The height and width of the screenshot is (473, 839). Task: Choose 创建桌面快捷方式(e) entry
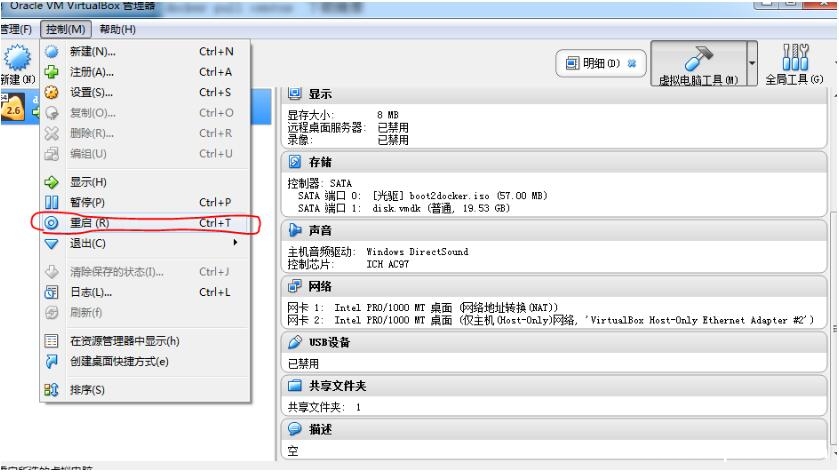(144, 362)
